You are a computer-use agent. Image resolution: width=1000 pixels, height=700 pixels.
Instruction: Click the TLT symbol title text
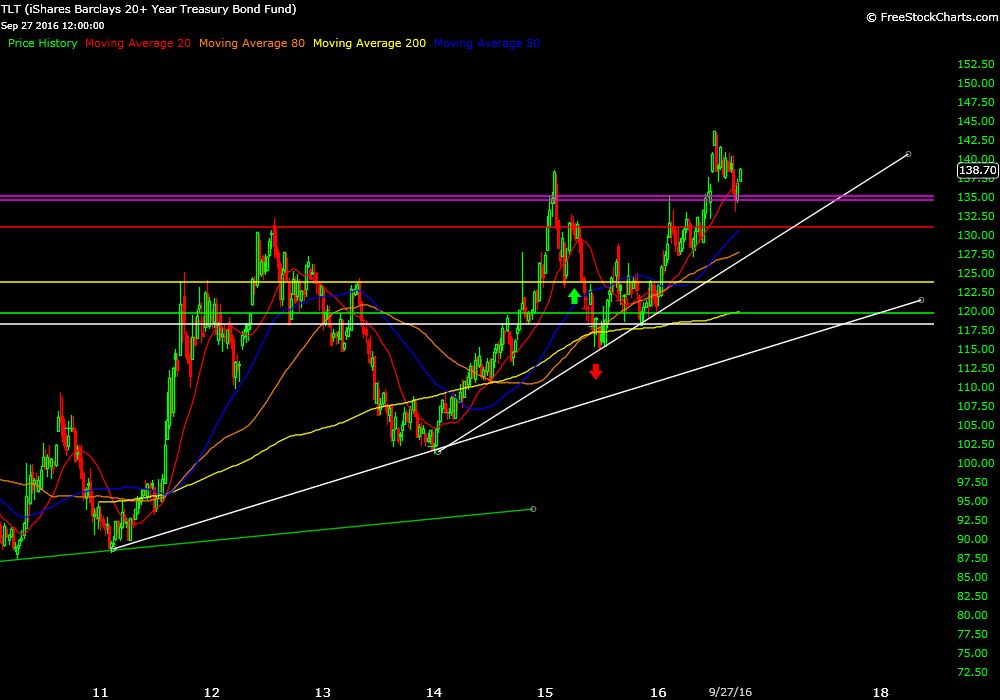coord(148,9)
